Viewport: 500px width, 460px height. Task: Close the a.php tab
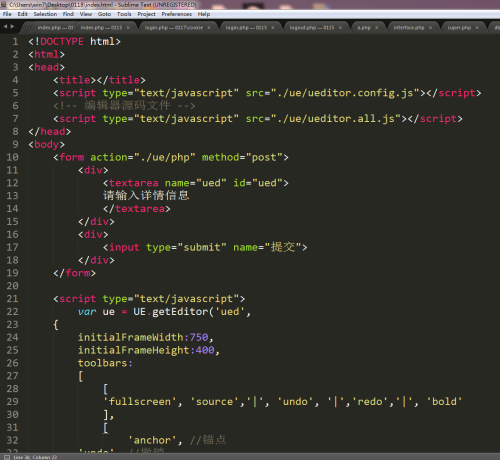click(377, 28)
